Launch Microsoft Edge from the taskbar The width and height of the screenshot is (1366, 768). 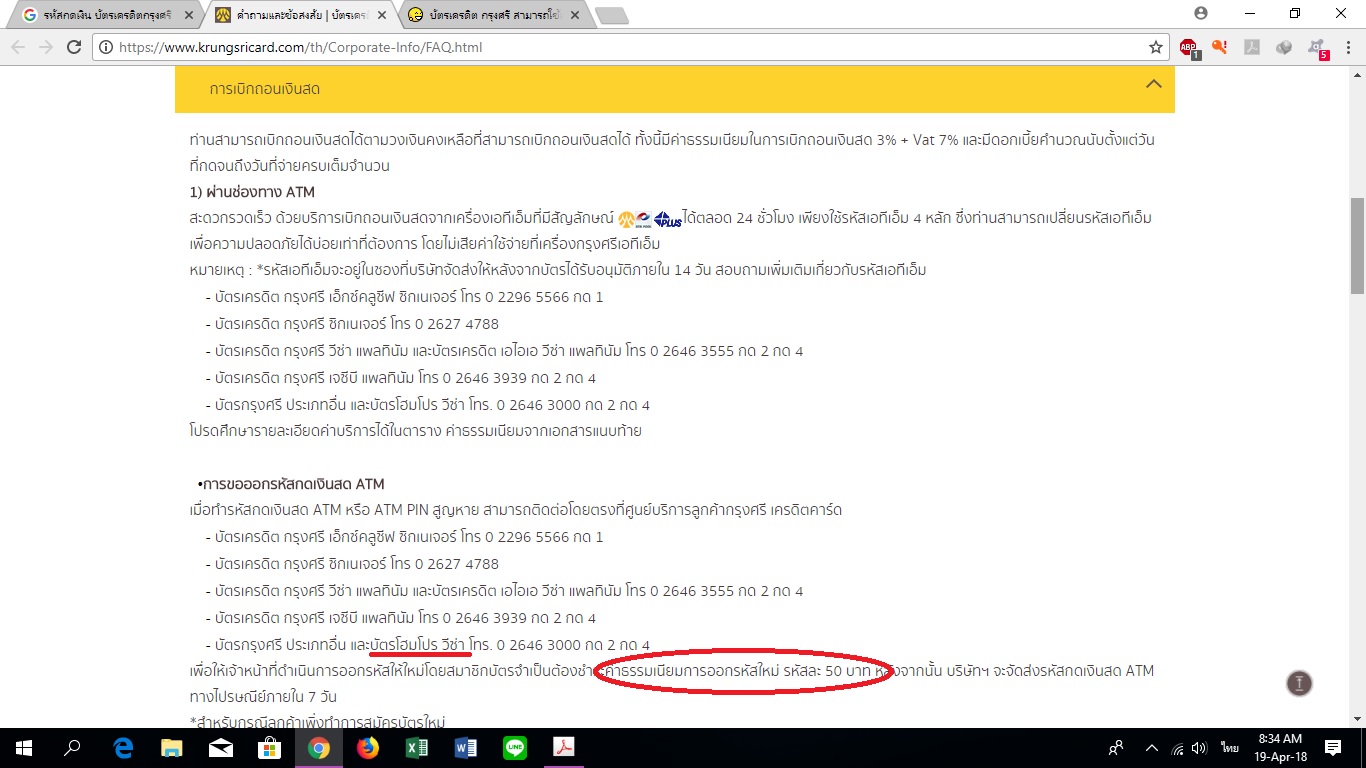pyautogui.click(x=123, y=748)
